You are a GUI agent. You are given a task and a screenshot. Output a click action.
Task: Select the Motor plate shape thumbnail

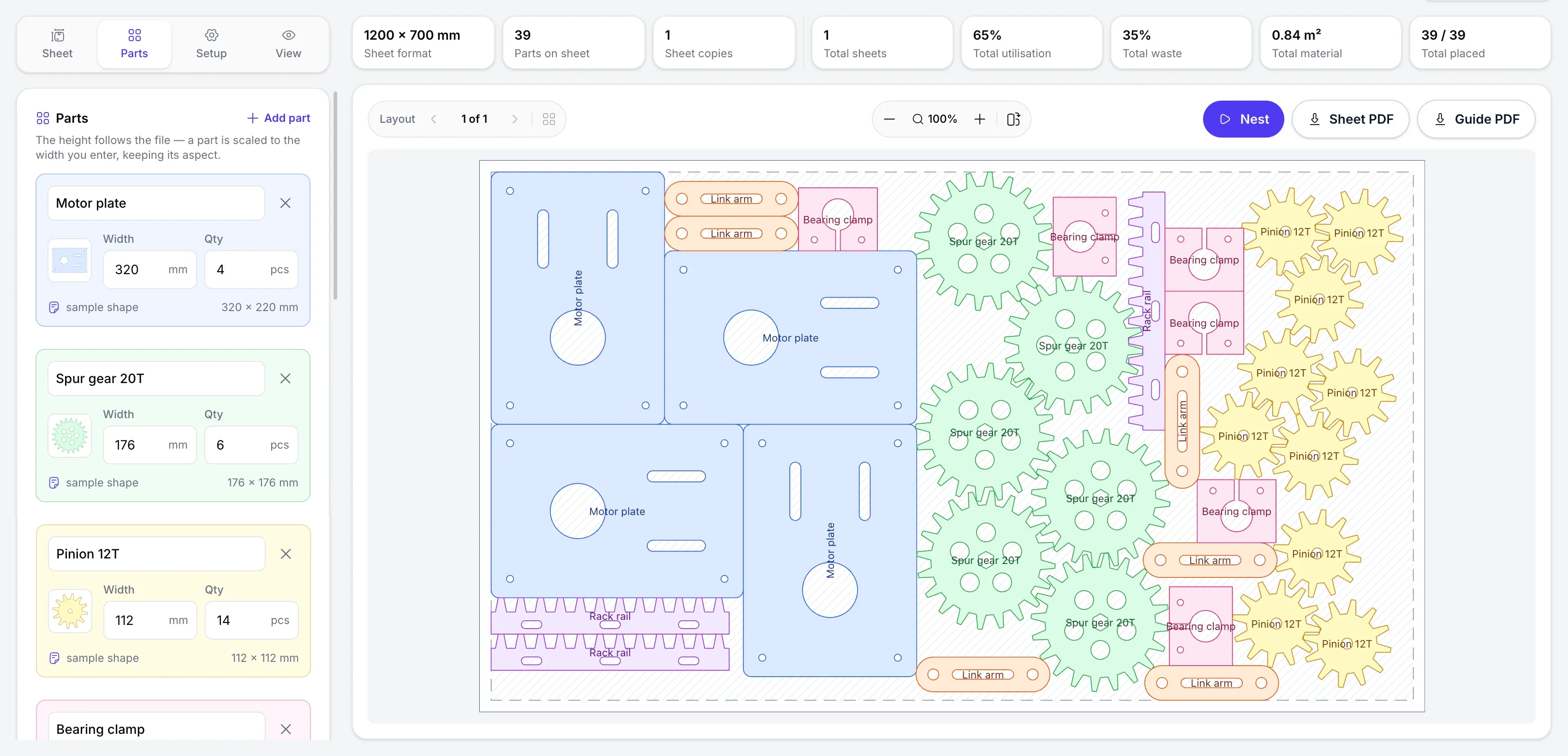(69, 260)
